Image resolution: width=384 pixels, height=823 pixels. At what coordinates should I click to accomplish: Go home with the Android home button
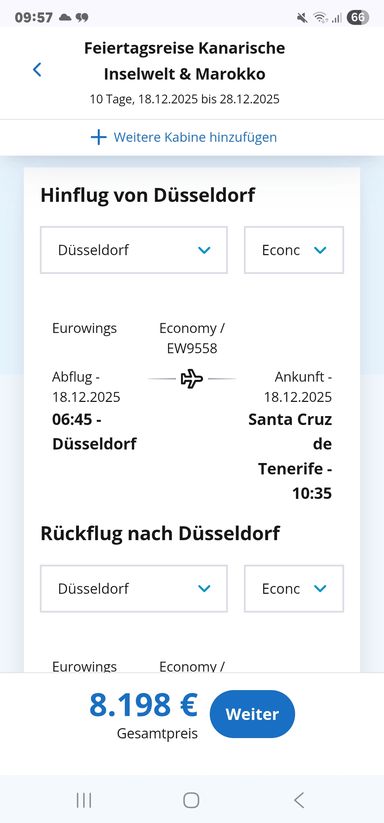coord(191,800)
